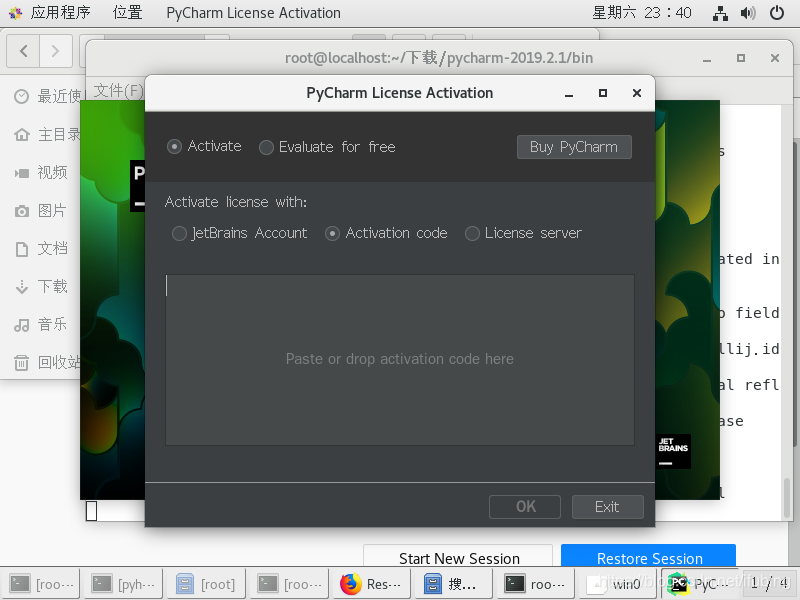Switch to roo... terminal taskbar item
The height and width of the screenshot is (600, 800).
[x=537, y=584]
